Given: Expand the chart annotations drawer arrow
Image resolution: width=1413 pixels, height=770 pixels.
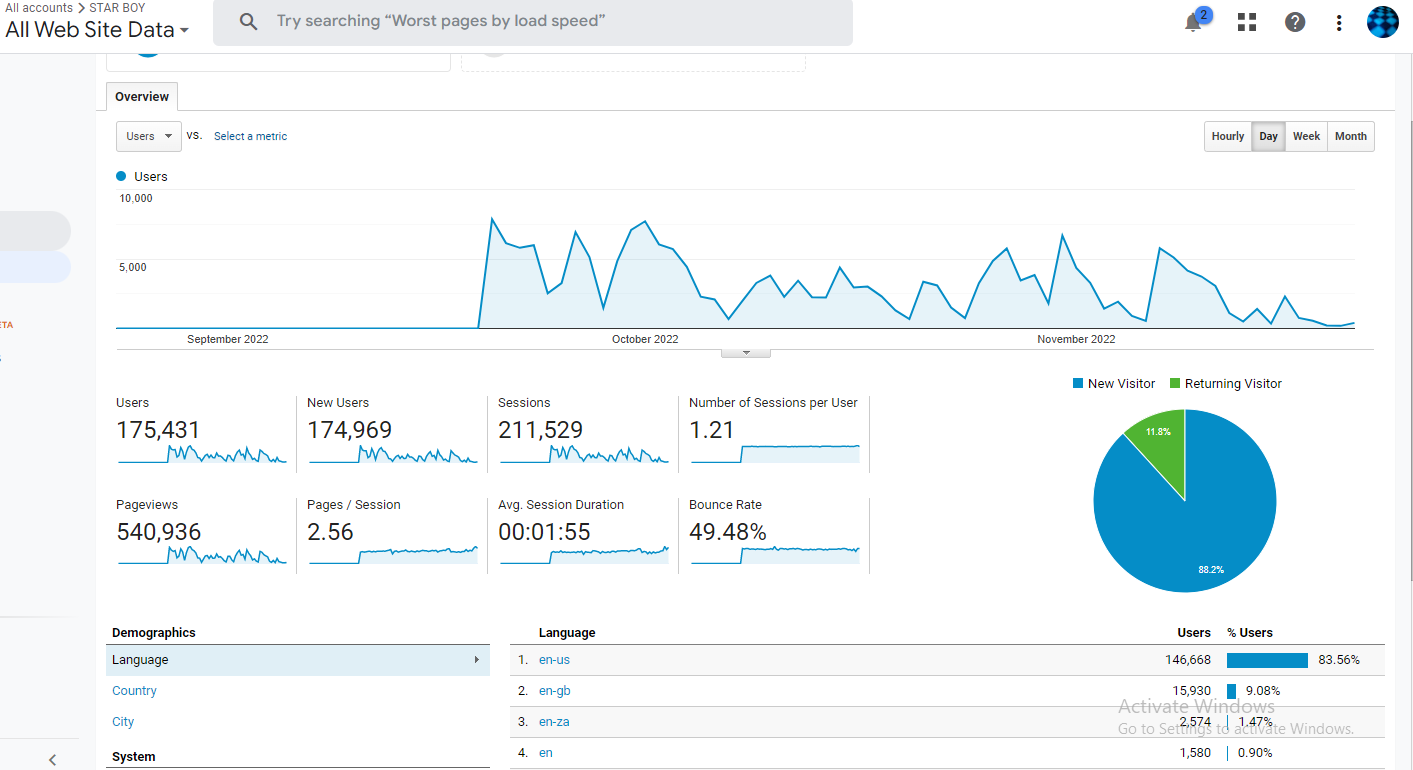Looking at the screenshot, I should (x=746, y=353).
